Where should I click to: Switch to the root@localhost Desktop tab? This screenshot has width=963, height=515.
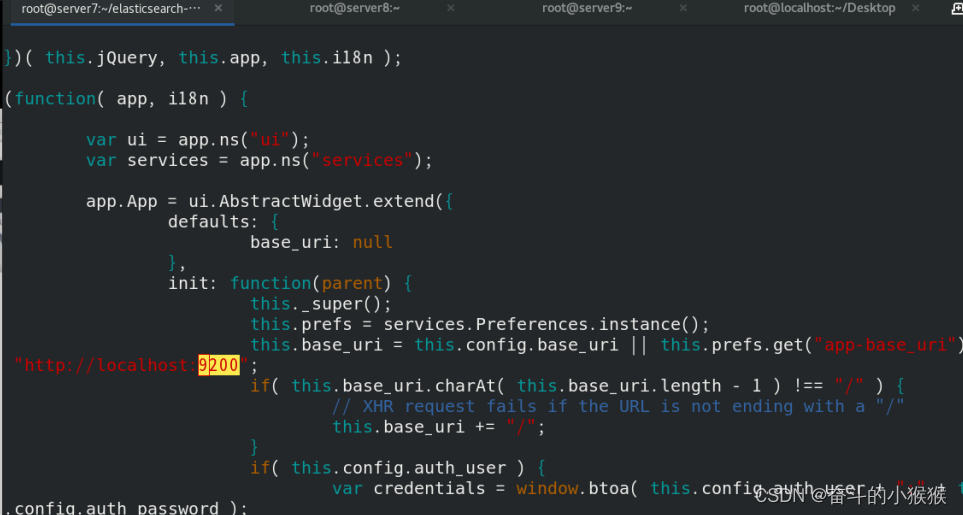pyautogui.click(x=819, y=9)
